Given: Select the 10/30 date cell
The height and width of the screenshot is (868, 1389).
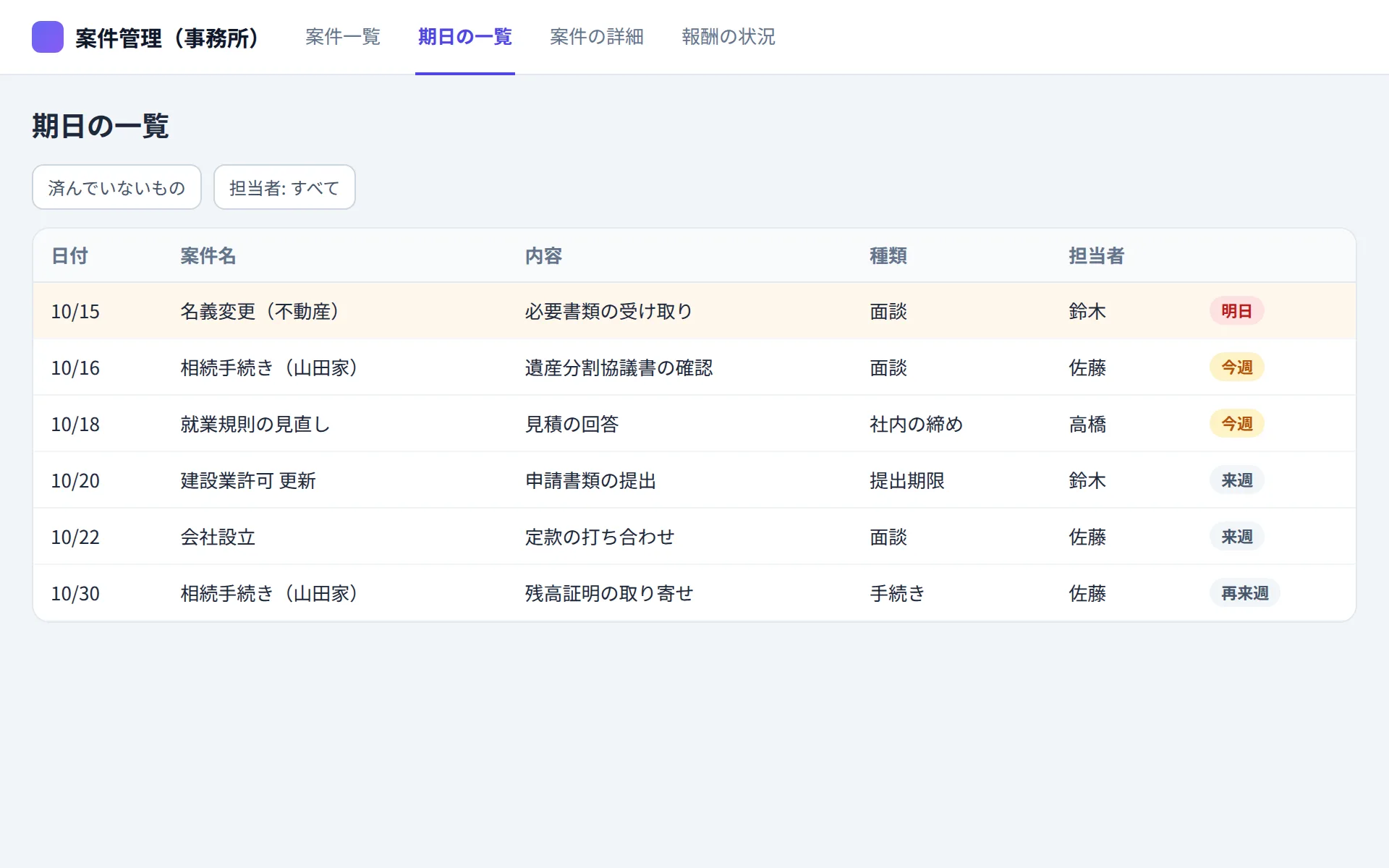Looking at the screenshot, I should tap(75, 594).
